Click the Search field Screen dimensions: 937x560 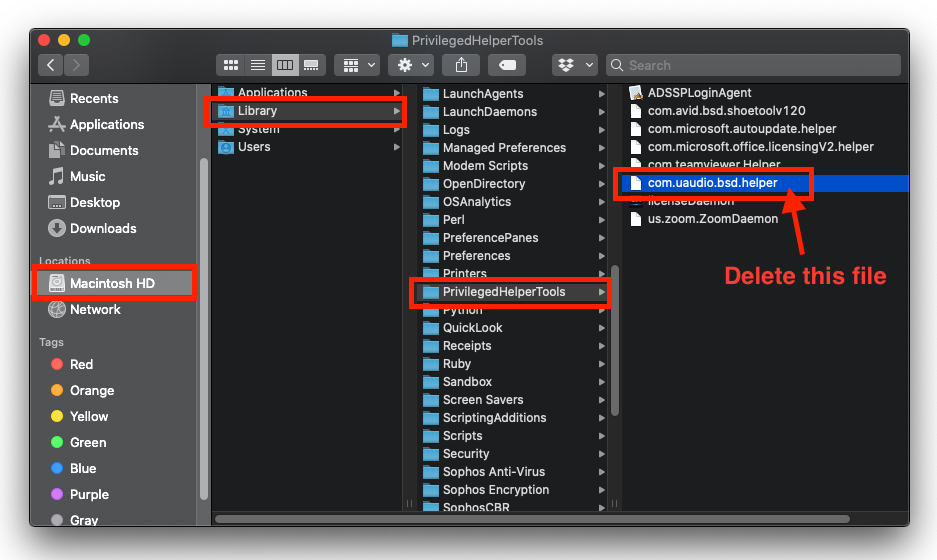(755, 65)
